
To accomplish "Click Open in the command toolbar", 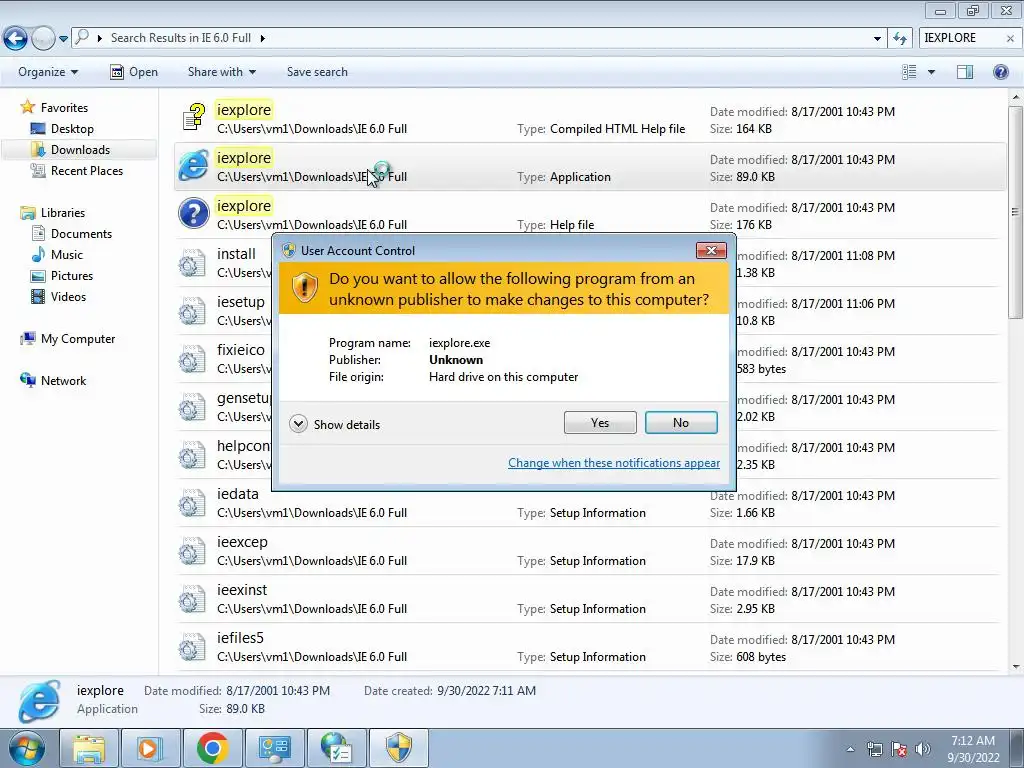I will click(x=134, y=72).
